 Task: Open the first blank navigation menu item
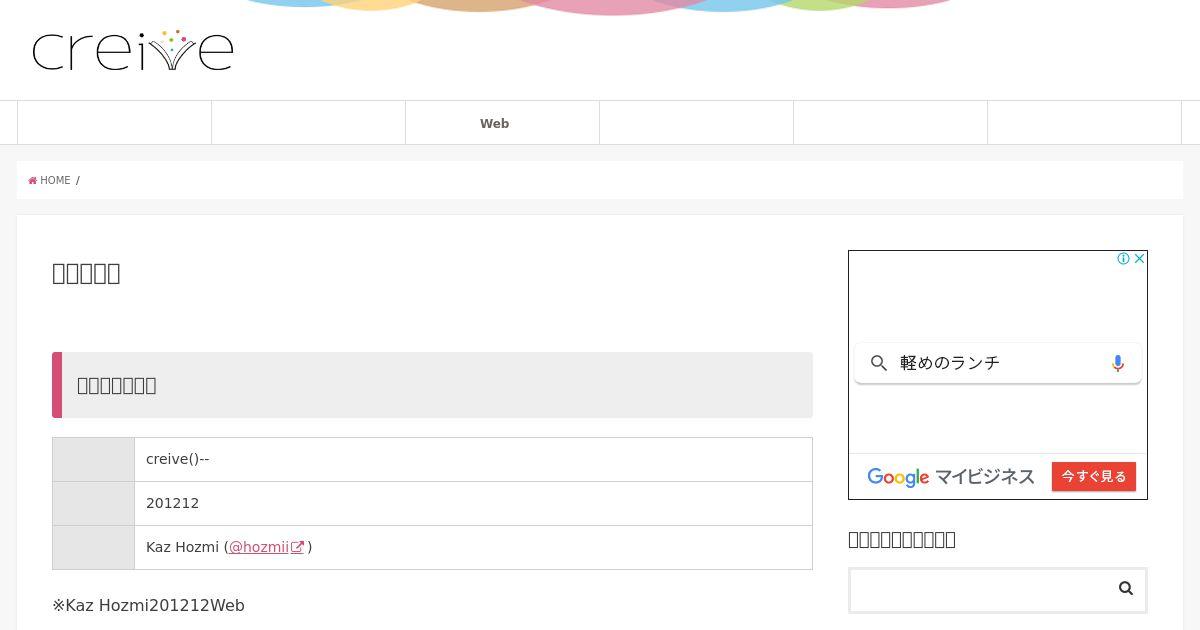pyautogui.click(x=115, y=123)
